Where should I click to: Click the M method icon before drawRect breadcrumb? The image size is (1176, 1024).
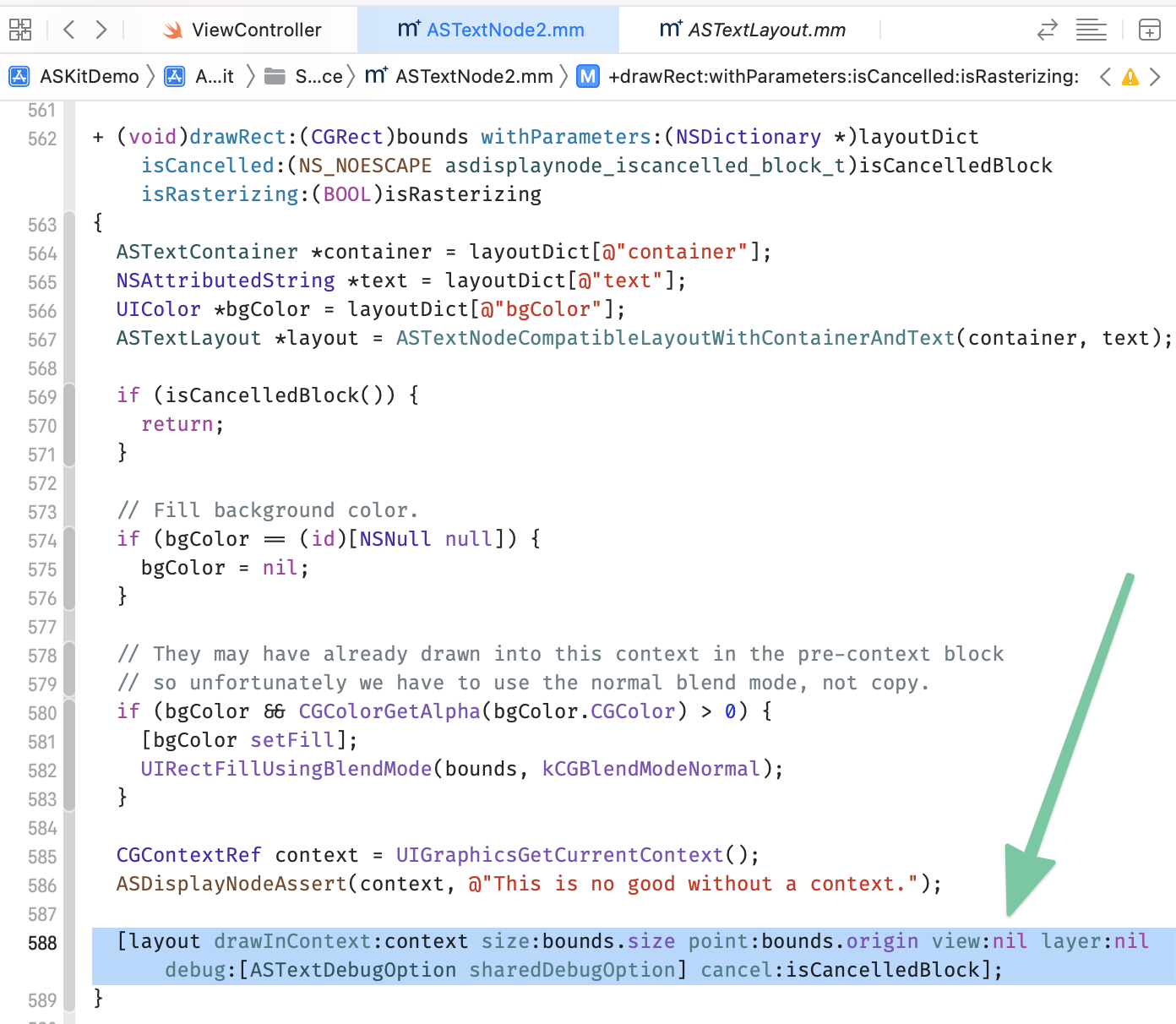(x=587, y=76)
